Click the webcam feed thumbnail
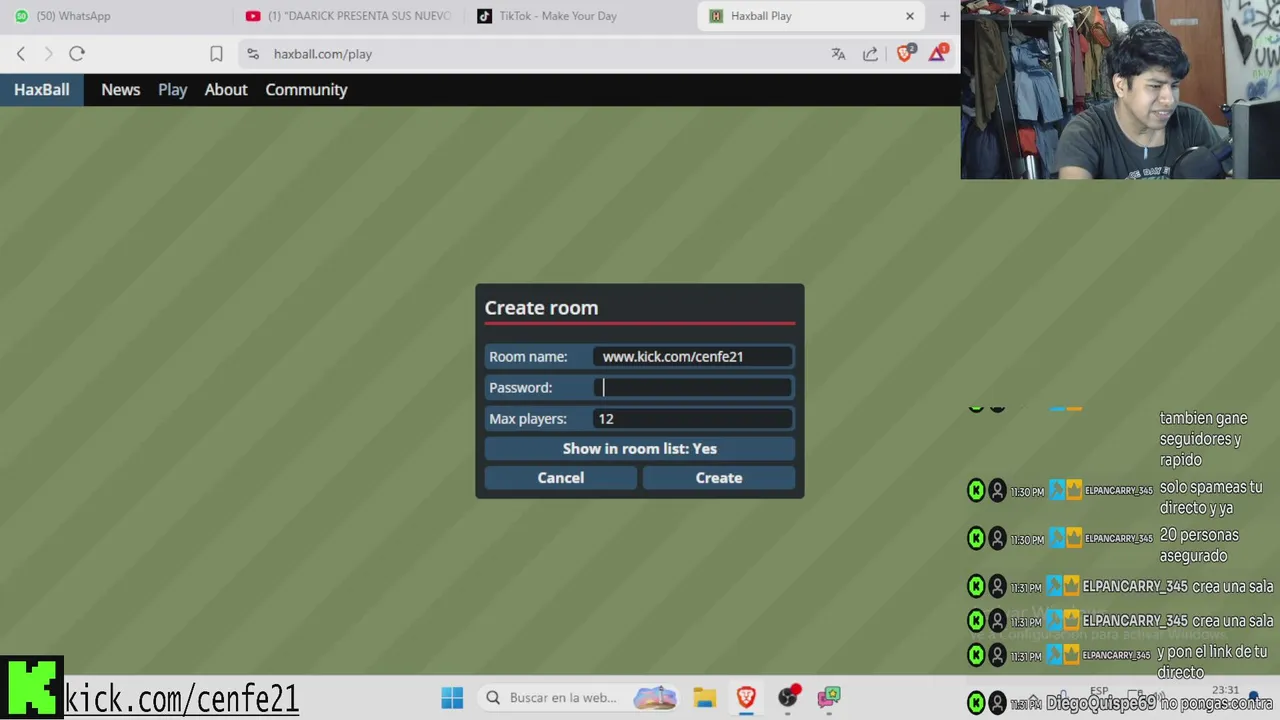Image resolution: width=1280 pixels, height=720 pixels. pyautogui.click(x=1120, y=90)
